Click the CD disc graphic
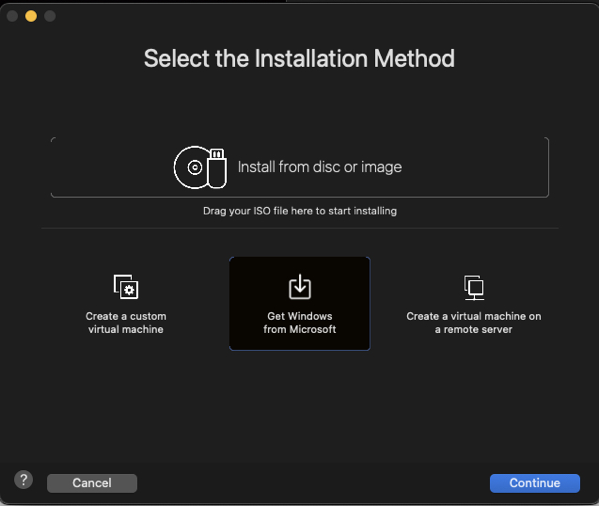This screenshot has width=599, height=506. point(192,167)
